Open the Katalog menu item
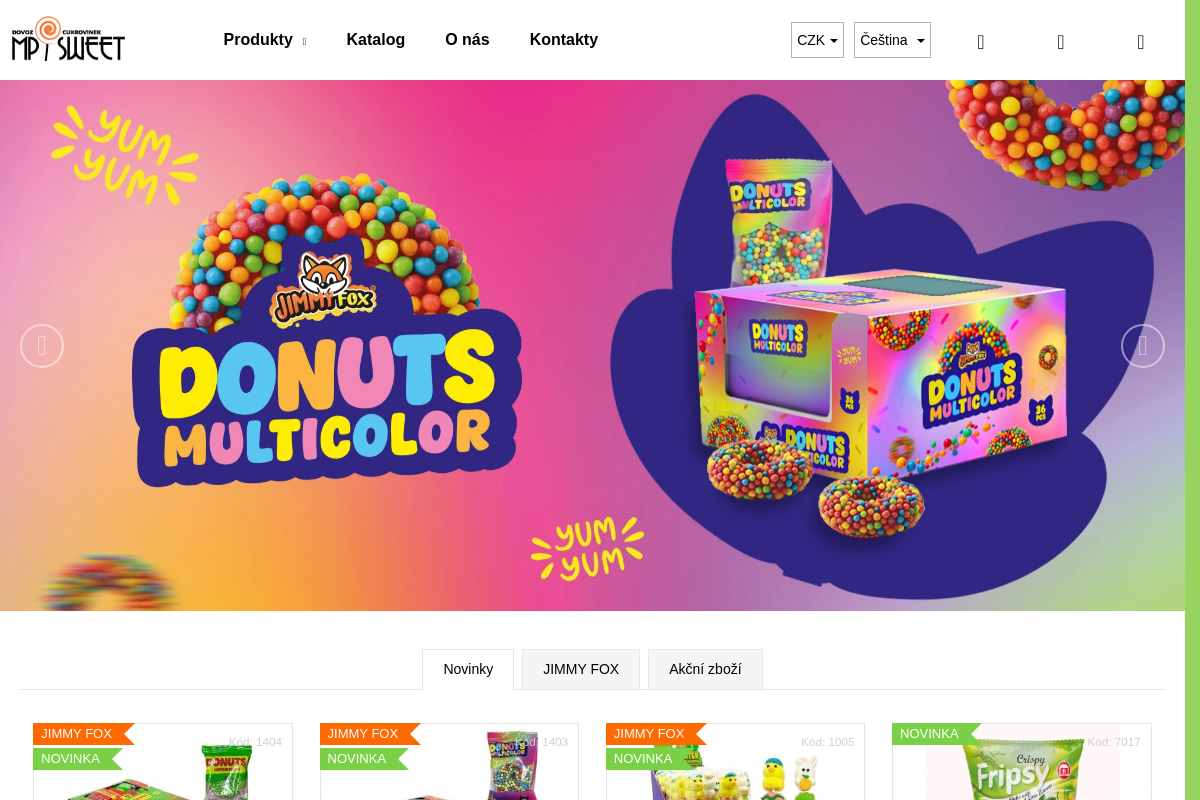Screen dimensions: 1200x800 coord(376,40)
